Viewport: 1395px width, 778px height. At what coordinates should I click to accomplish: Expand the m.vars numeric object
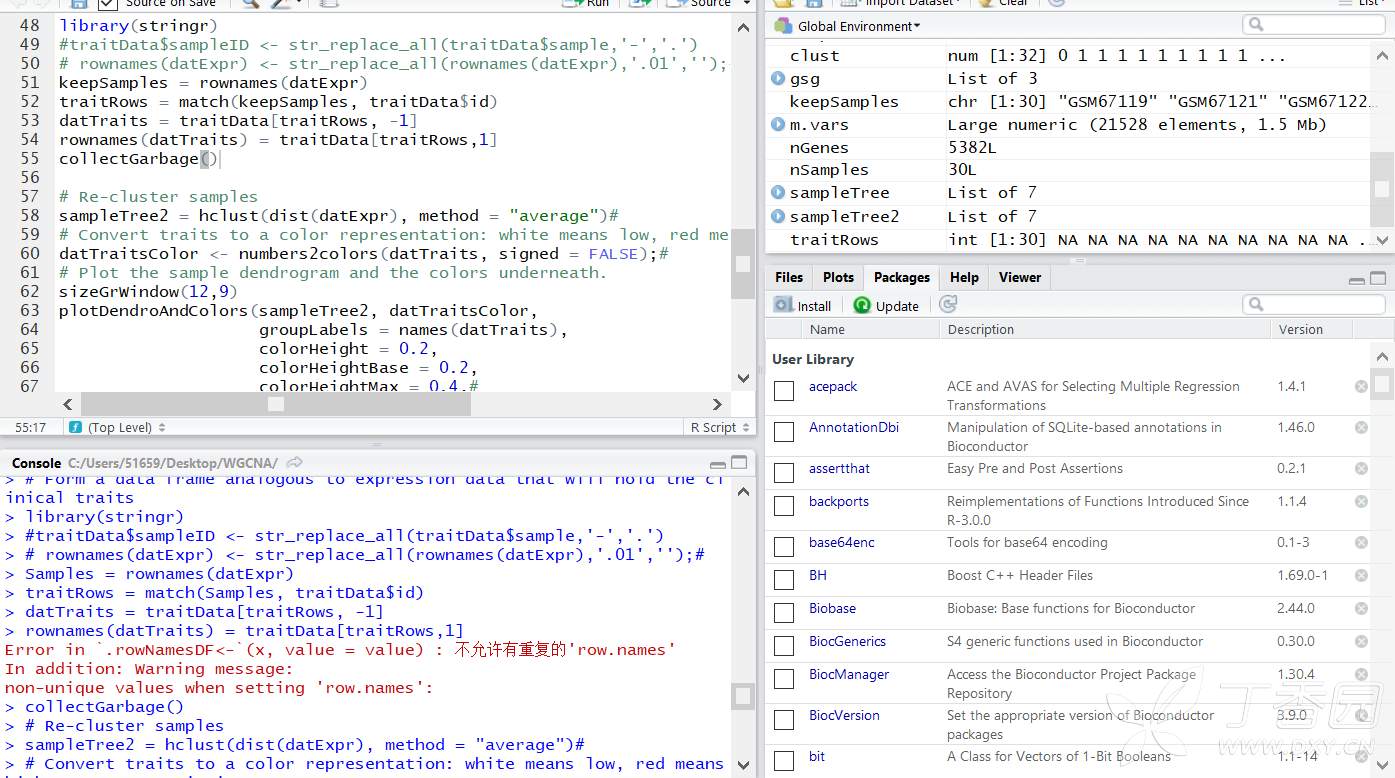click(x=778, y=124)
